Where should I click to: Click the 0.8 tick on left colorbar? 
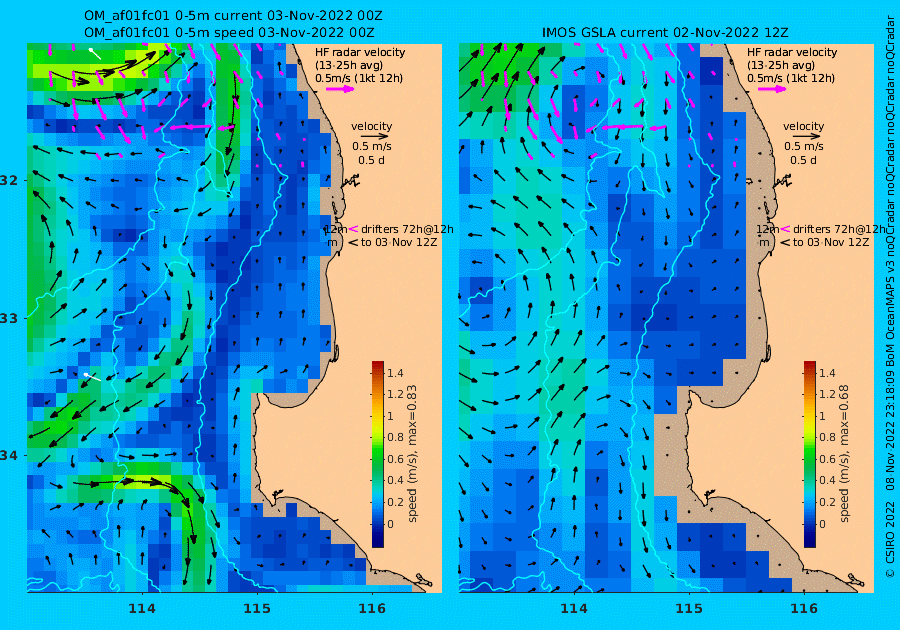pyautogui.click(x=395, y=437)
